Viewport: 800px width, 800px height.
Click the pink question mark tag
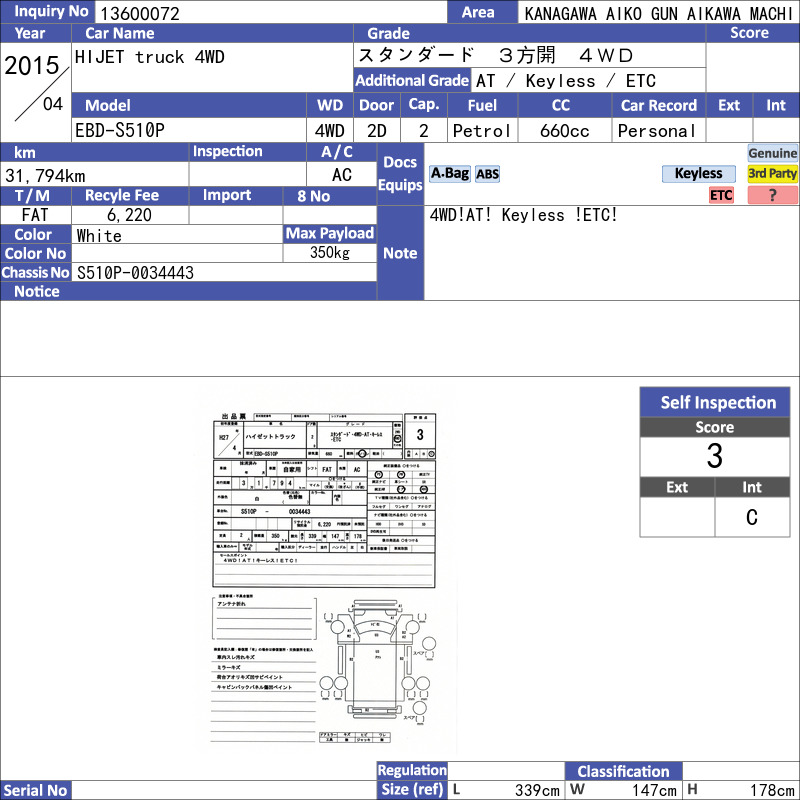point(772,195)
